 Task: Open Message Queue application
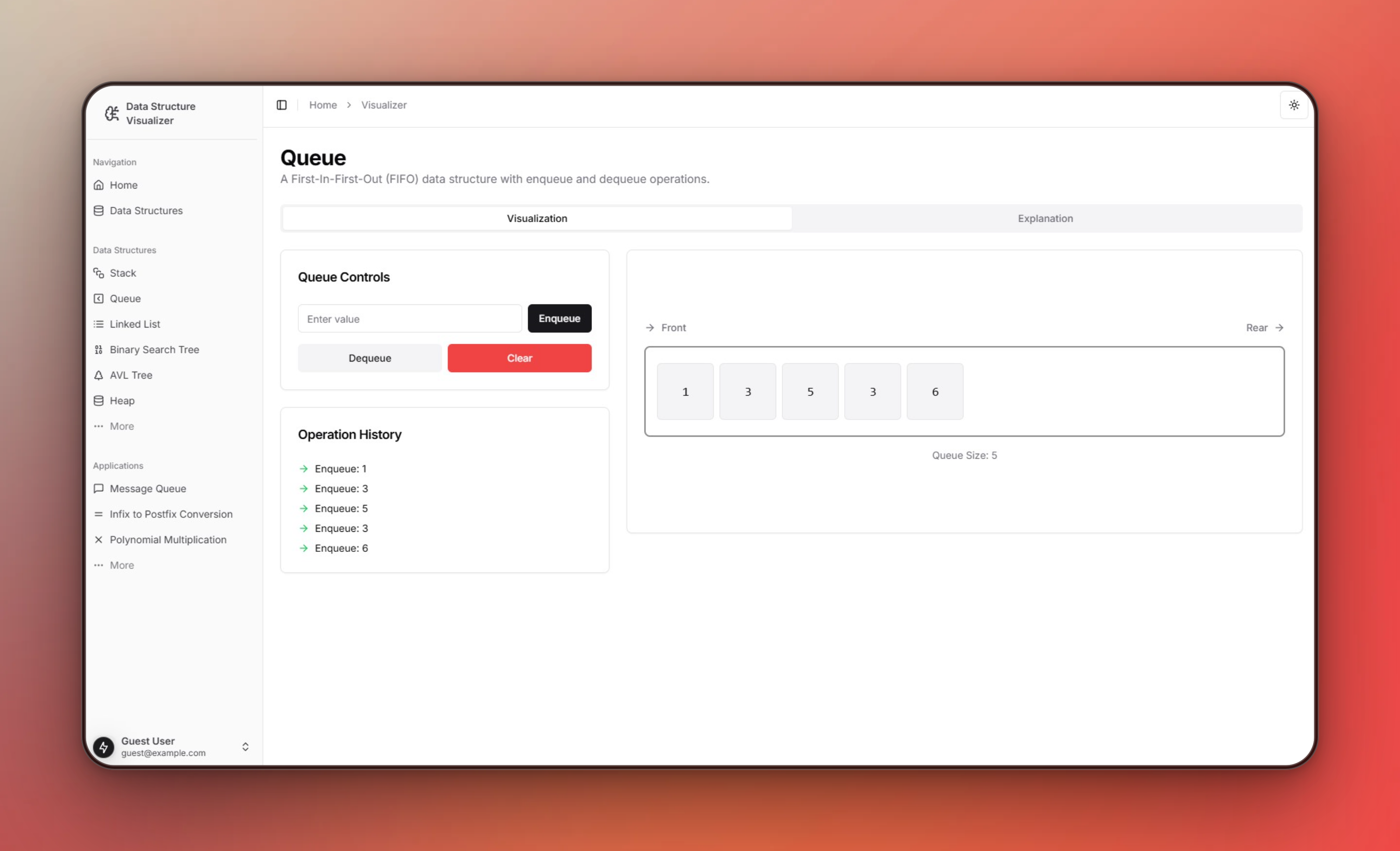[x=148, y=488]
